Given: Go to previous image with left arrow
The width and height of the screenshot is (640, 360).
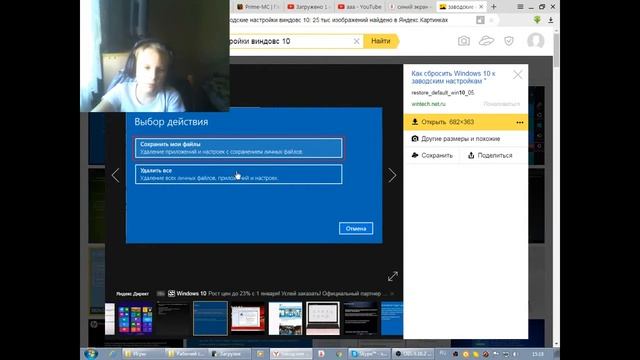Looking at the screenshot, I should tap(116, 176).
